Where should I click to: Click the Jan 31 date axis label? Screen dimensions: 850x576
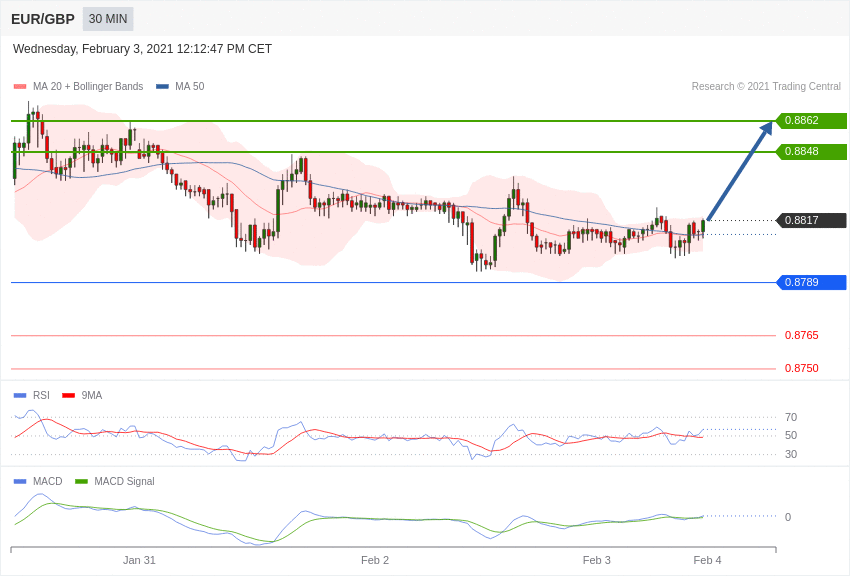139,560
